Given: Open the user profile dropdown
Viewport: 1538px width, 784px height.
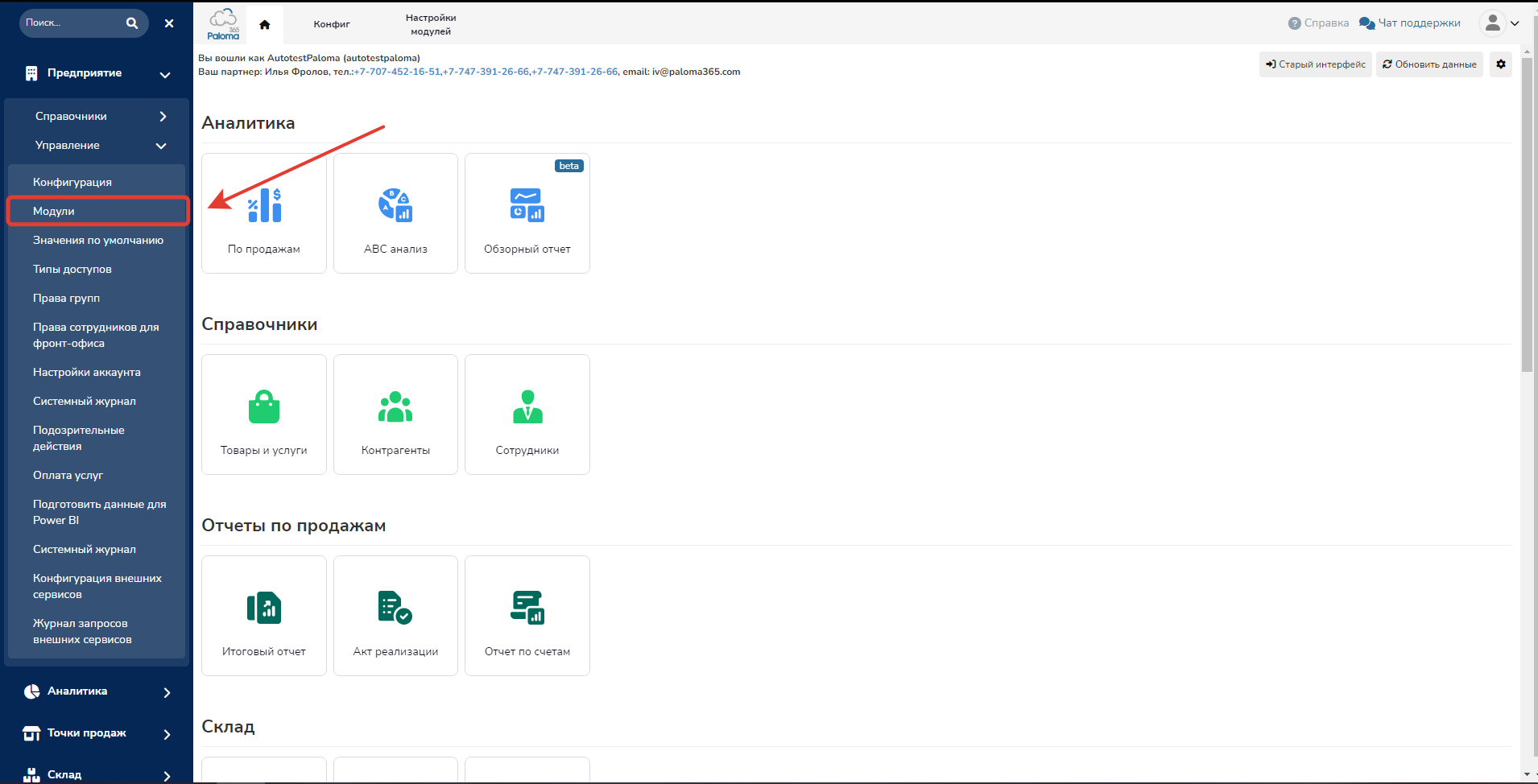Looking at the screenshot, I should 1499,23.
